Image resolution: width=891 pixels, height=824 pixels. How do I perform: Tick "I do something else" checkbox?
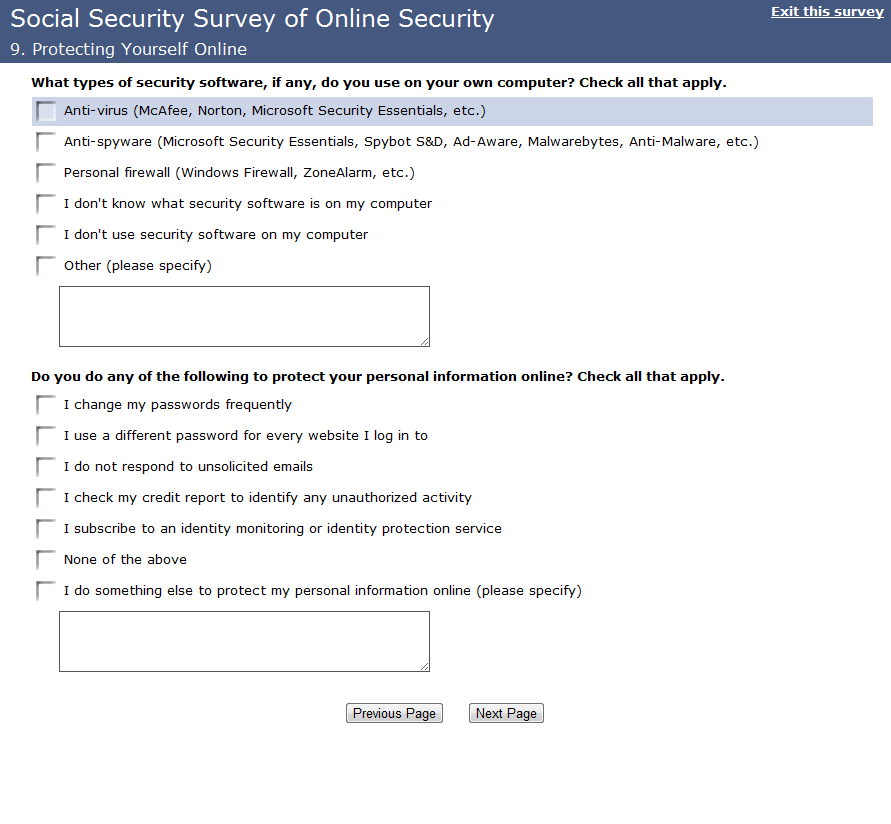pos(46,591)
